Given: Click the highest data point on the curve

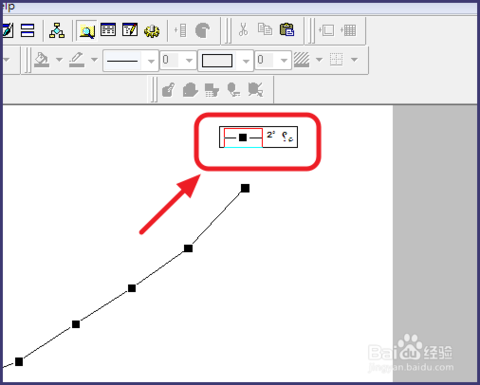Looking at the screenshot, I should 245,188.
